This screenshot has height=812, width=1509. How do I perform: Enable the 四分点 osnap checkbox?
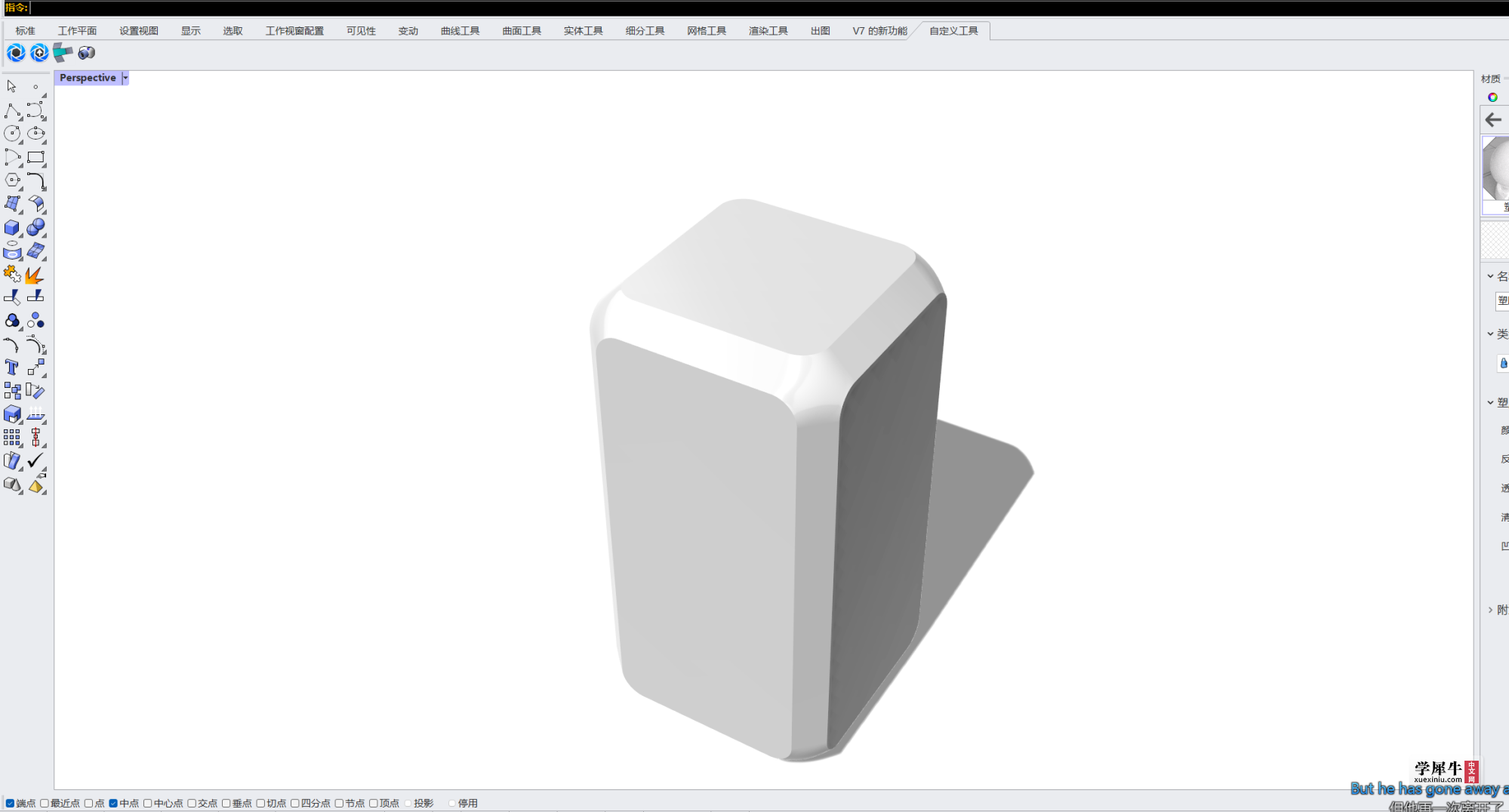[295, 803]
